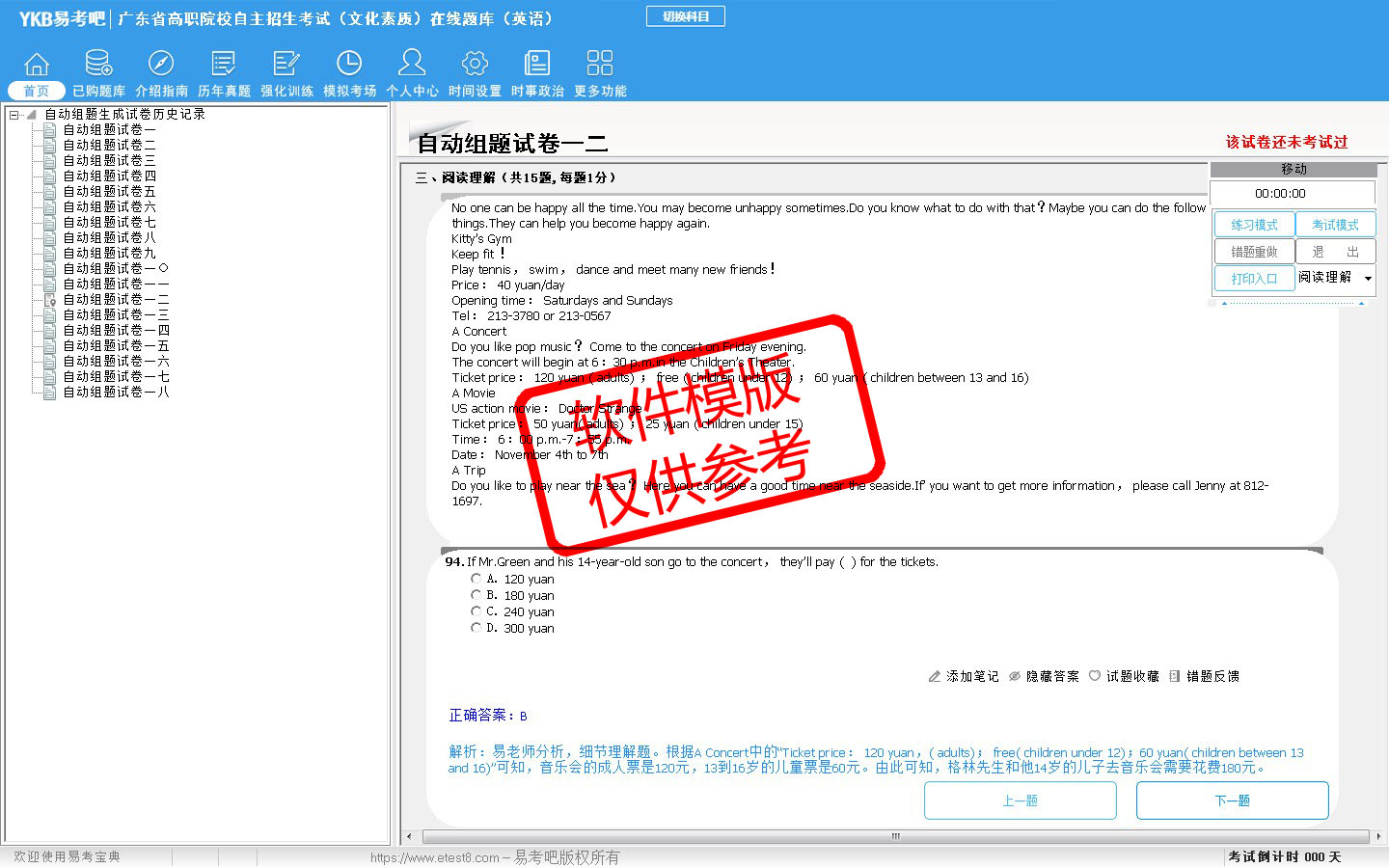Switch to 练习模式 practice mode
Image resolution: width=1389 pixels, height=868 pixels.
[1254, 225]
